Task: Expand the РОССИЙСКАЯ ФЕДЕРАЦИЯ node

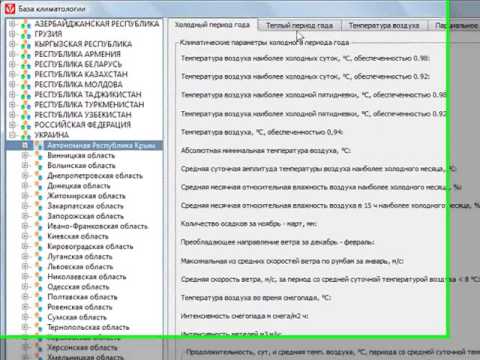Action: tap(12, 125)
